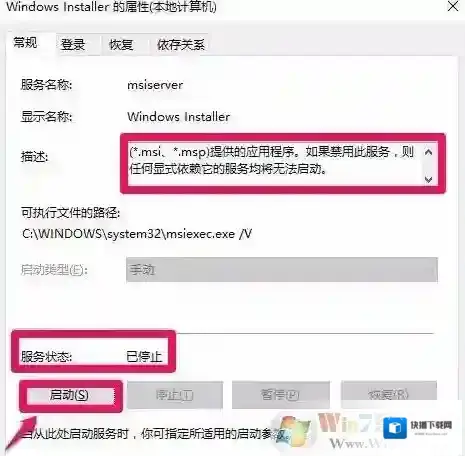
Task: Click the msiexec.exe executable path text
Action: (137, 234)
